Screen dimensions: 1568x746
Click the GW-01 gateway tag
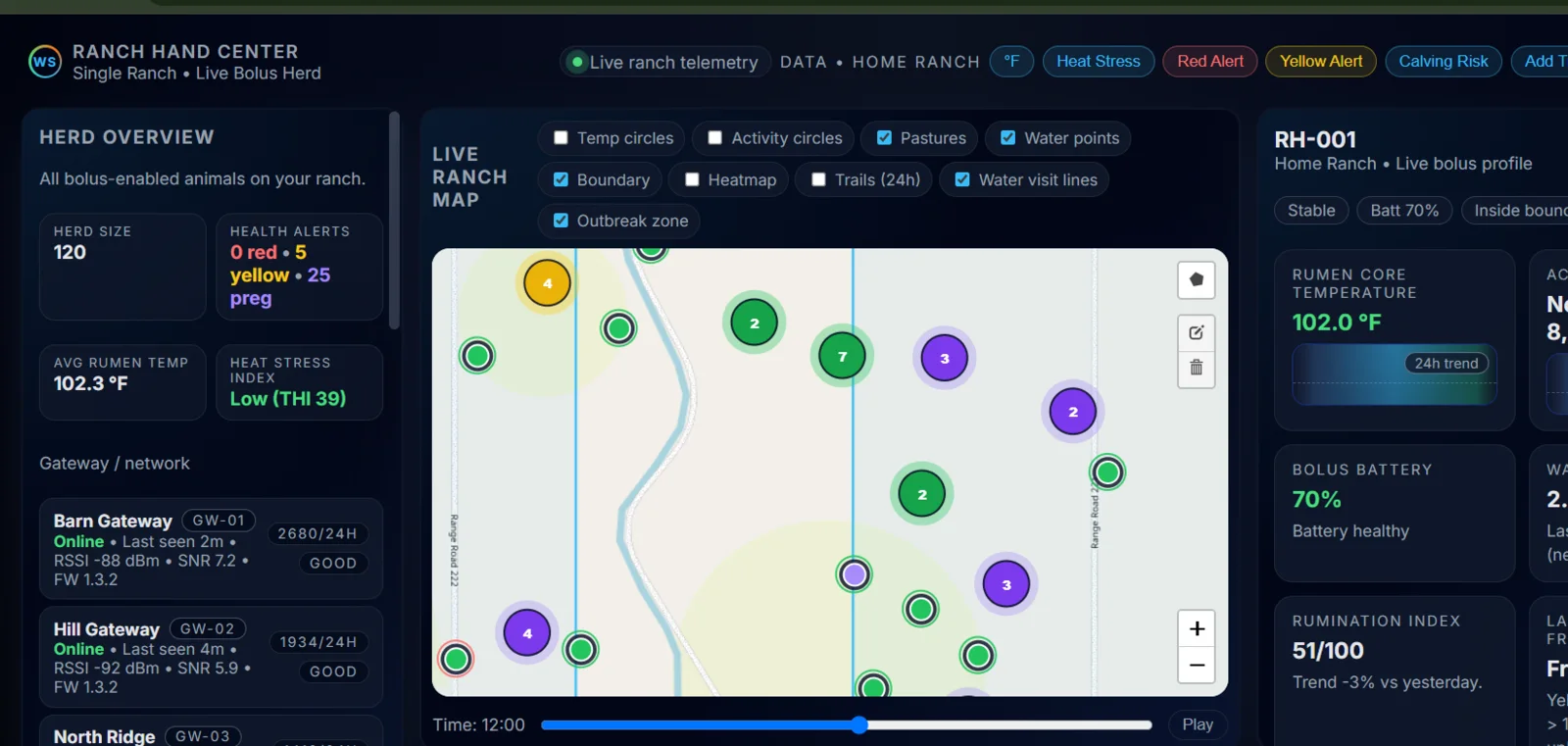219,521
